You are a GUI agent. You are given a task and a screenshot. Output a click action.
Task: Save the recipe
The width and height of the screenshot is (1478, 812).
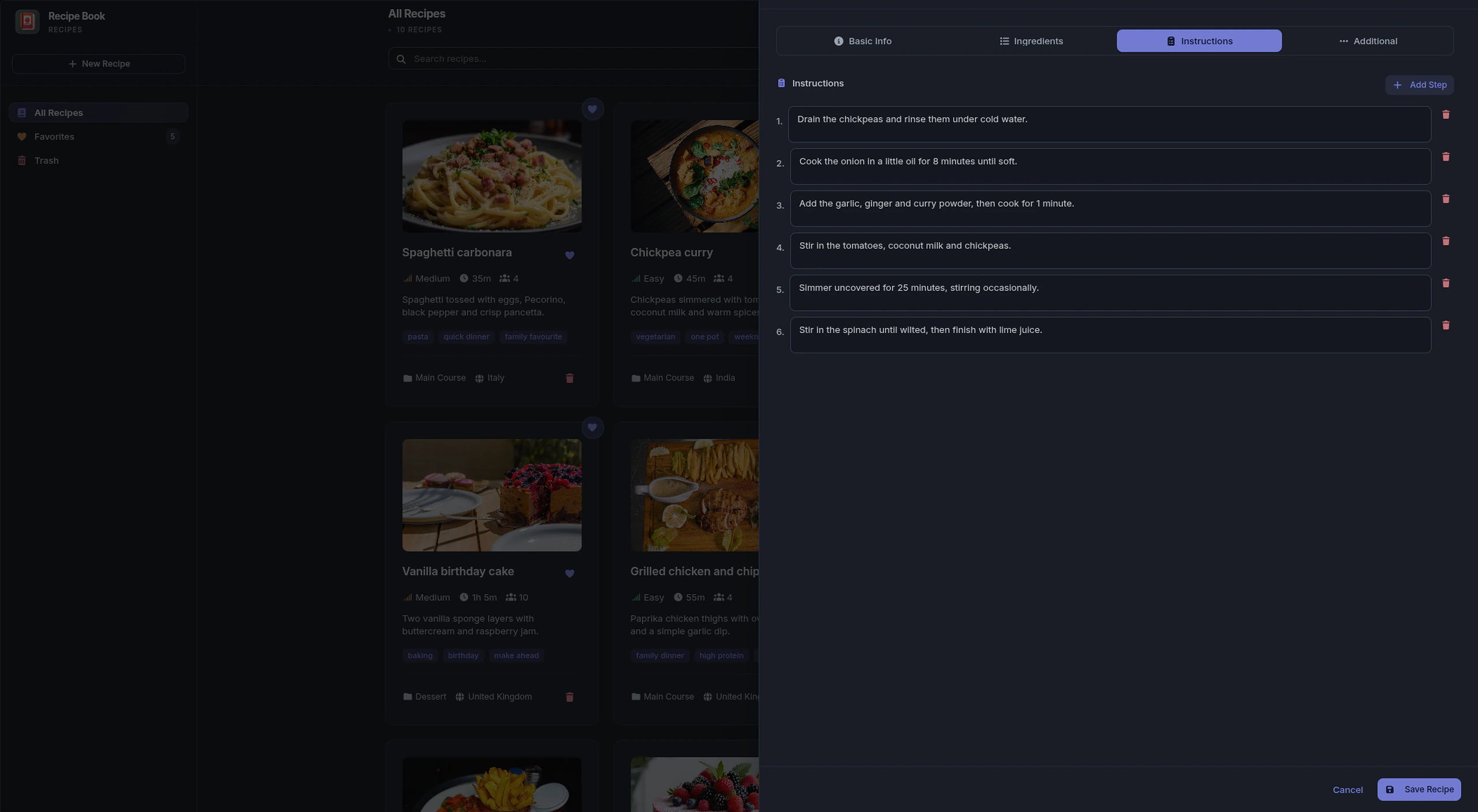[x=1419, y=789]
